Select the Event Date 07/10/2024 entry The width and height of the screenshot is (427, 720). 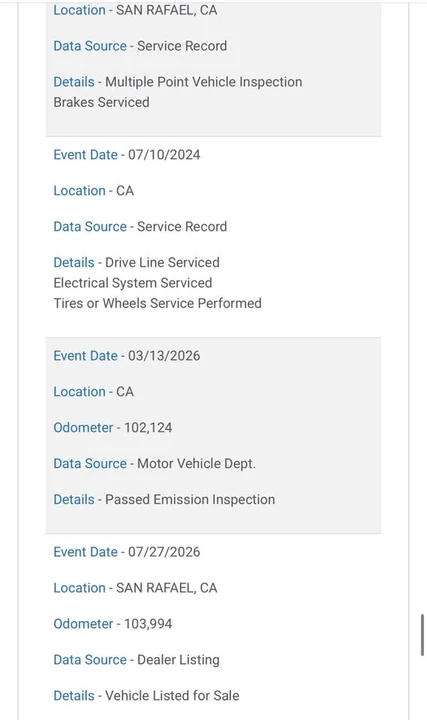(127, 155)
